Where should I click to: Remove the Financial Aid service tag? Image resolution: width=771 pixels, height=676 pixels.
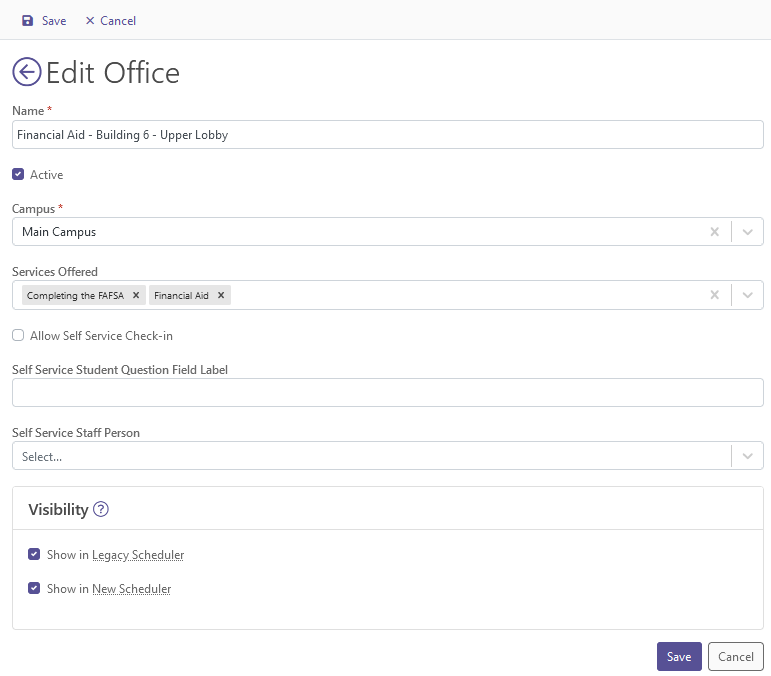pos(221,295)
